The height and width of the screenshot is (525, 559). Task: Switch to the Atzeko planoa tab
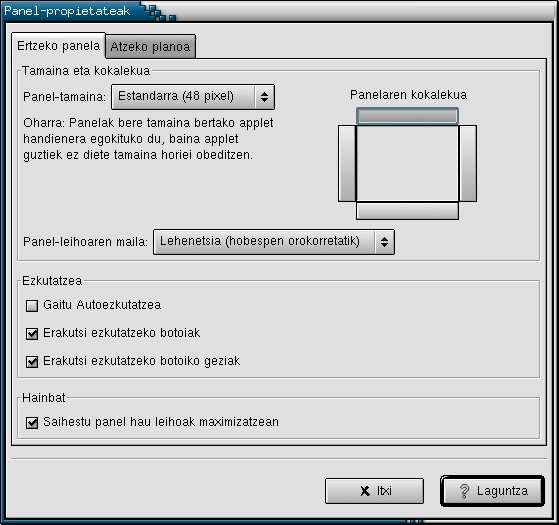[x=150, y=46]
